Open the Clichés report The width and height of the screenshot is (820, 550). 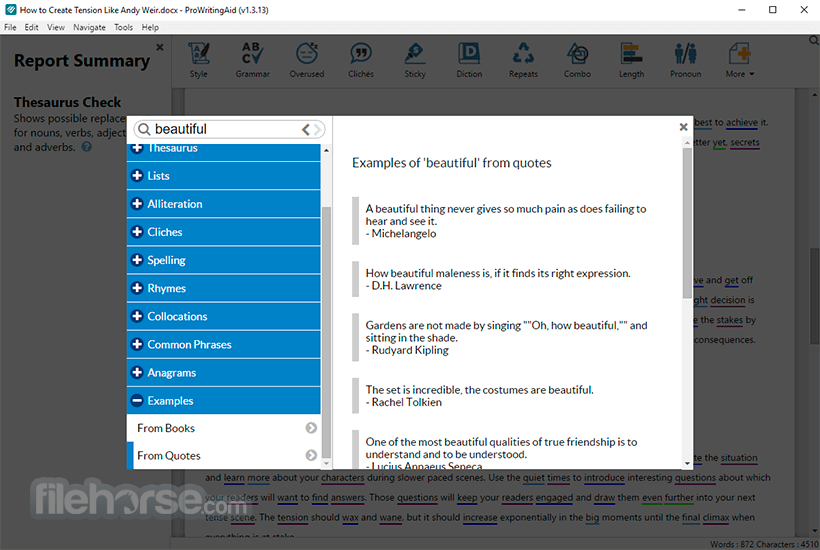pos(361,60)
